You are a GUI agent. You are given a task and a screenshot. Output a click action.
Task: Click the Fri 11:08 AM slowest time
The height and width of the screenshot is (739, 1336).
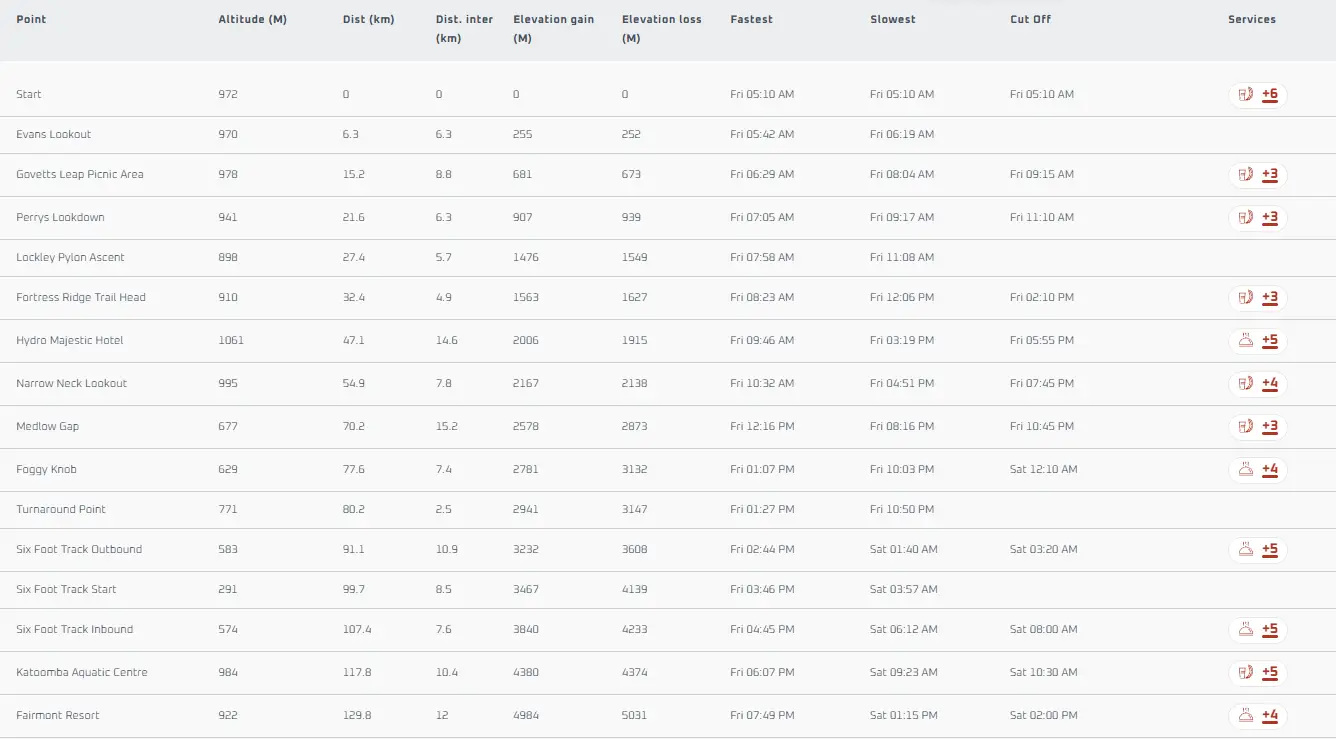902,257
